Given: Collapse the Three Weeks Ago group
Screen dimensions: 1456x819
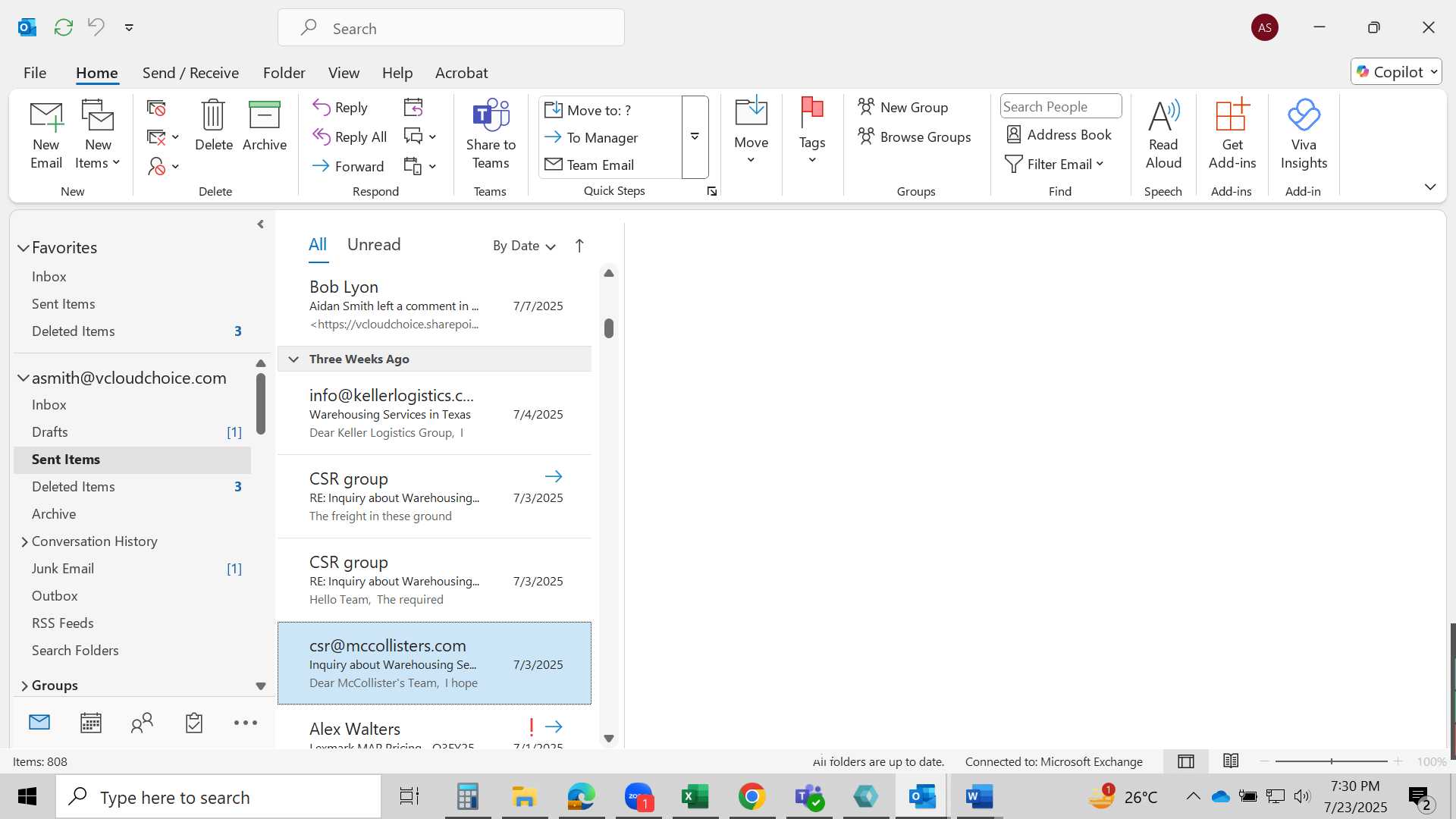Looking at the screenshot, I should tap(293, 359).
